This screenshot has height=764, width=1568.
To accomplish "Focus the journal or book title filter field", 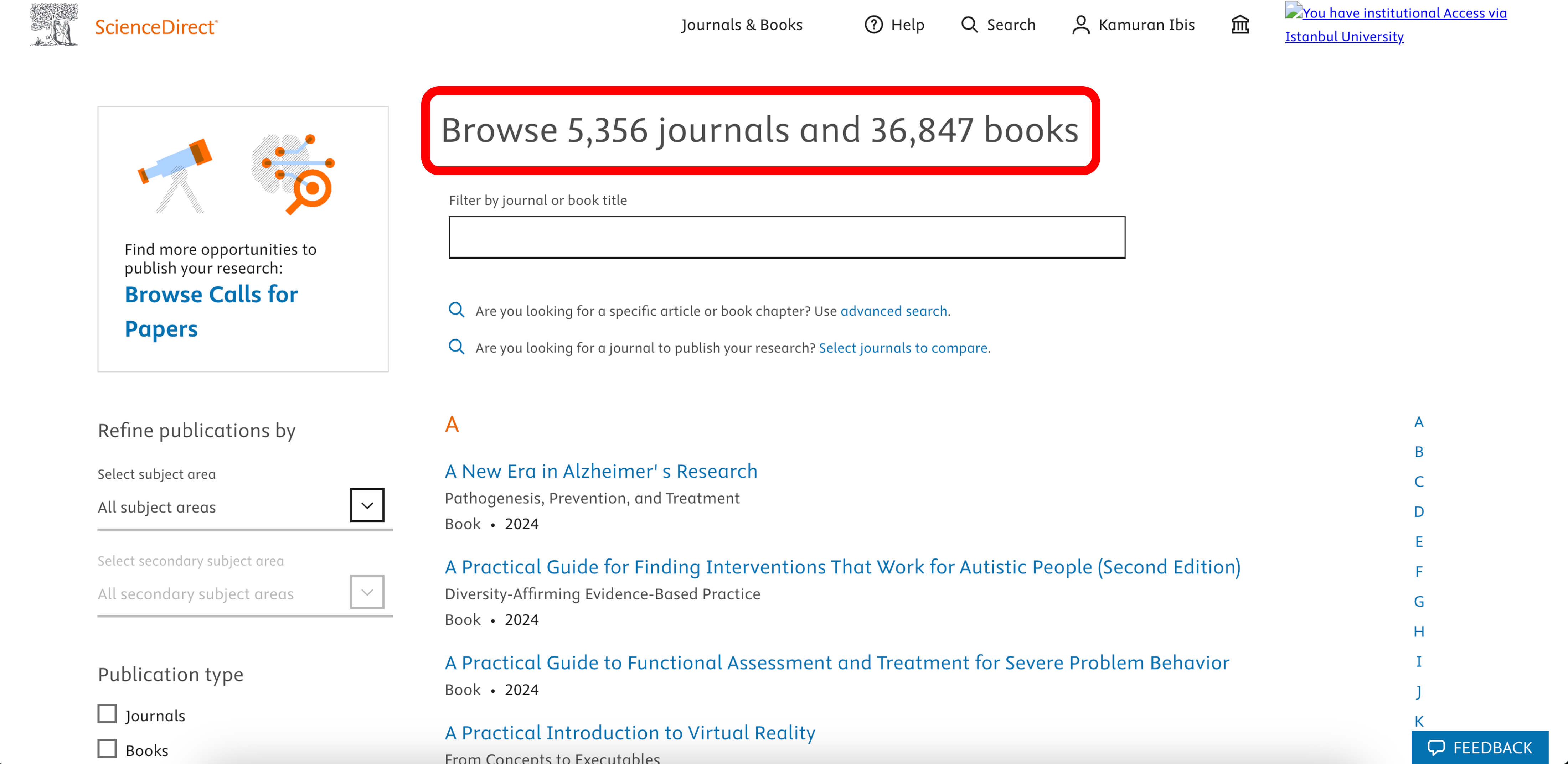I will [786, 237].
